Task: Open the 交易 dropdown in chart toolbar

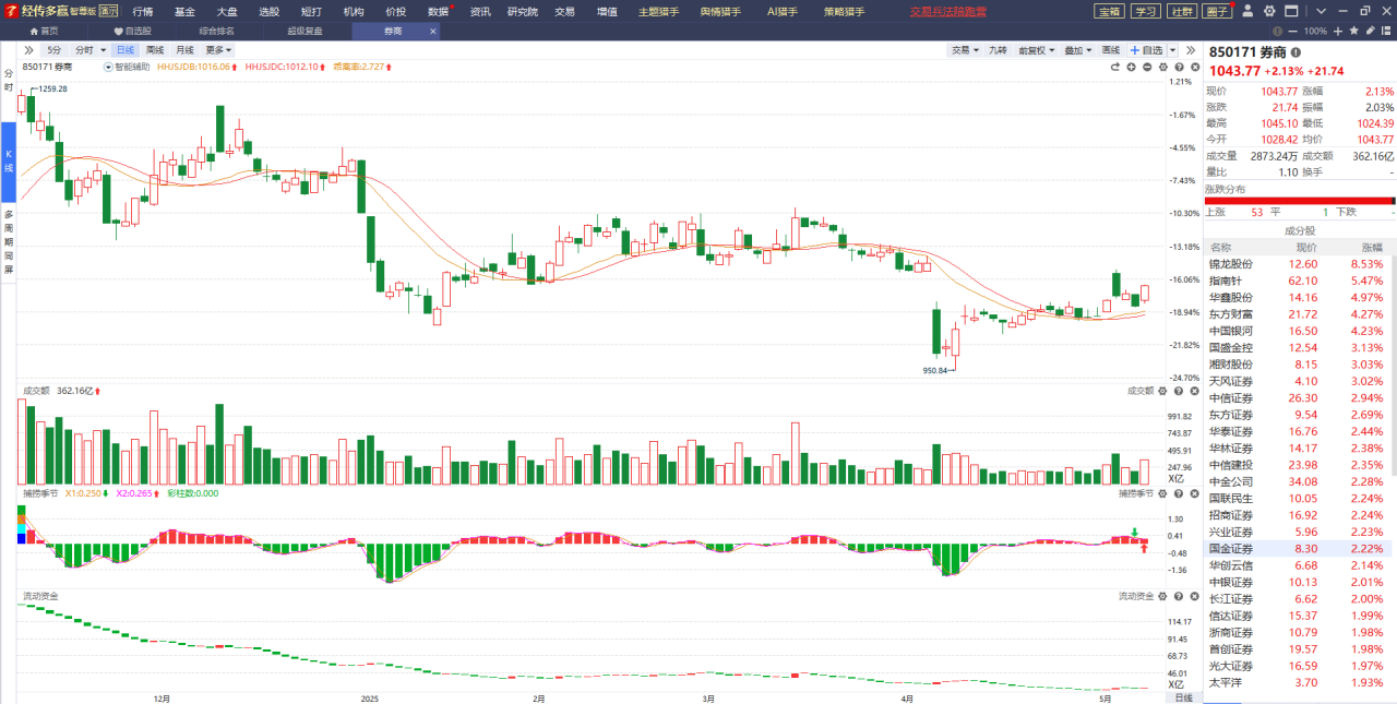Action: tap(964, 50)
